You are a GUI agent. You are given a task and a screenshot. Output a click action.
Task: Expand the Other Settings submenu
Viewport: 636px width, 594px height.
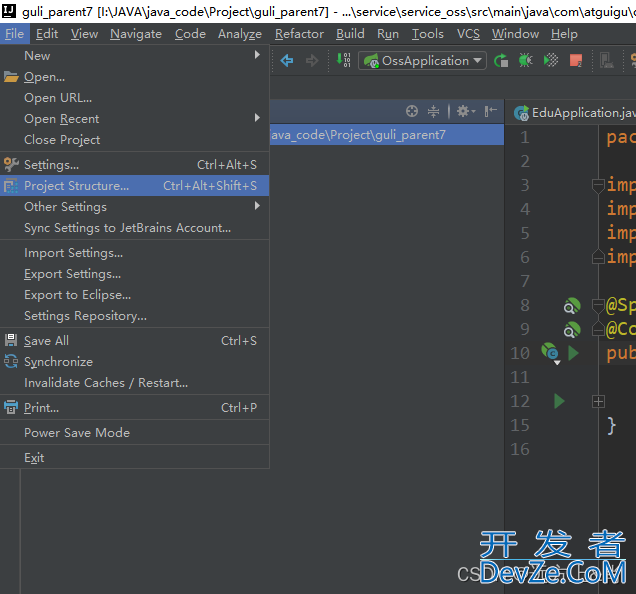[135, 207]
